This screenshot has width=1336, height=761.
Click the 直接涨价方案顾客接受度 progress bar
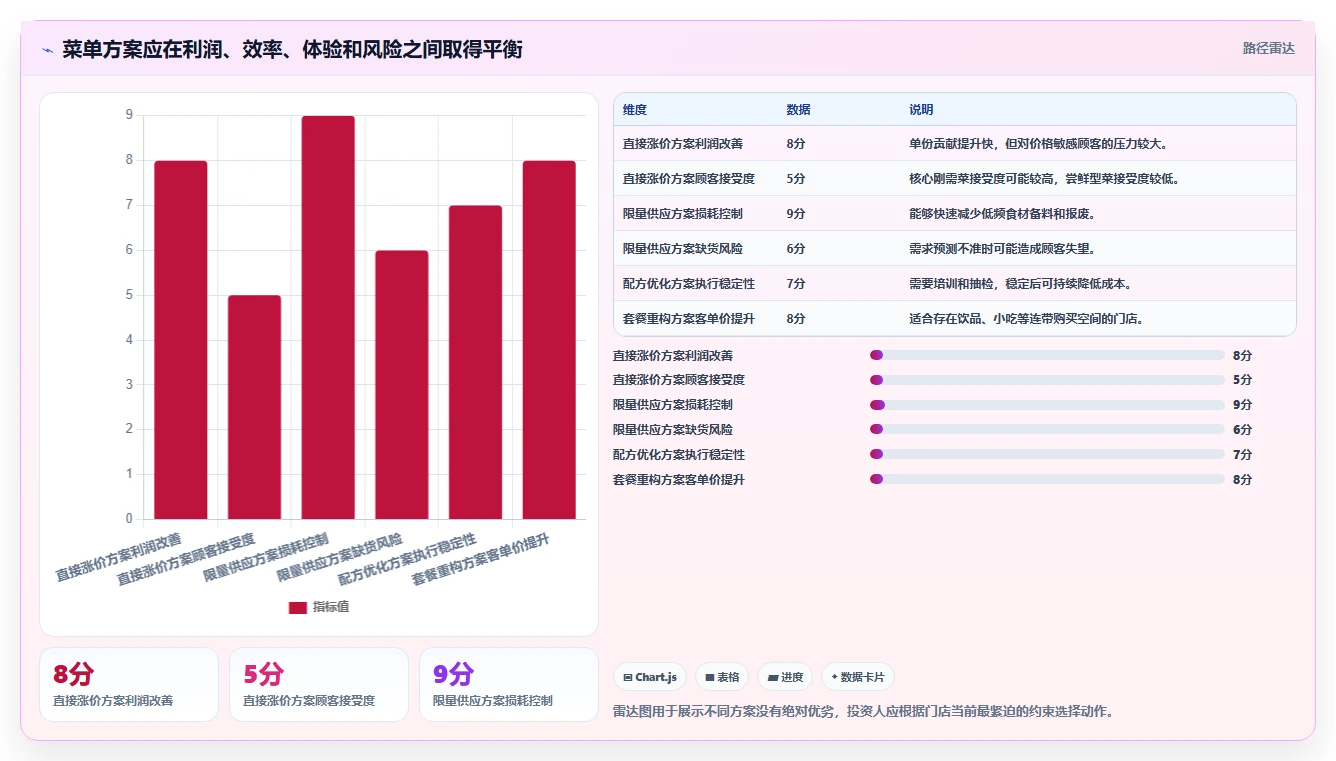[1047, 380]
